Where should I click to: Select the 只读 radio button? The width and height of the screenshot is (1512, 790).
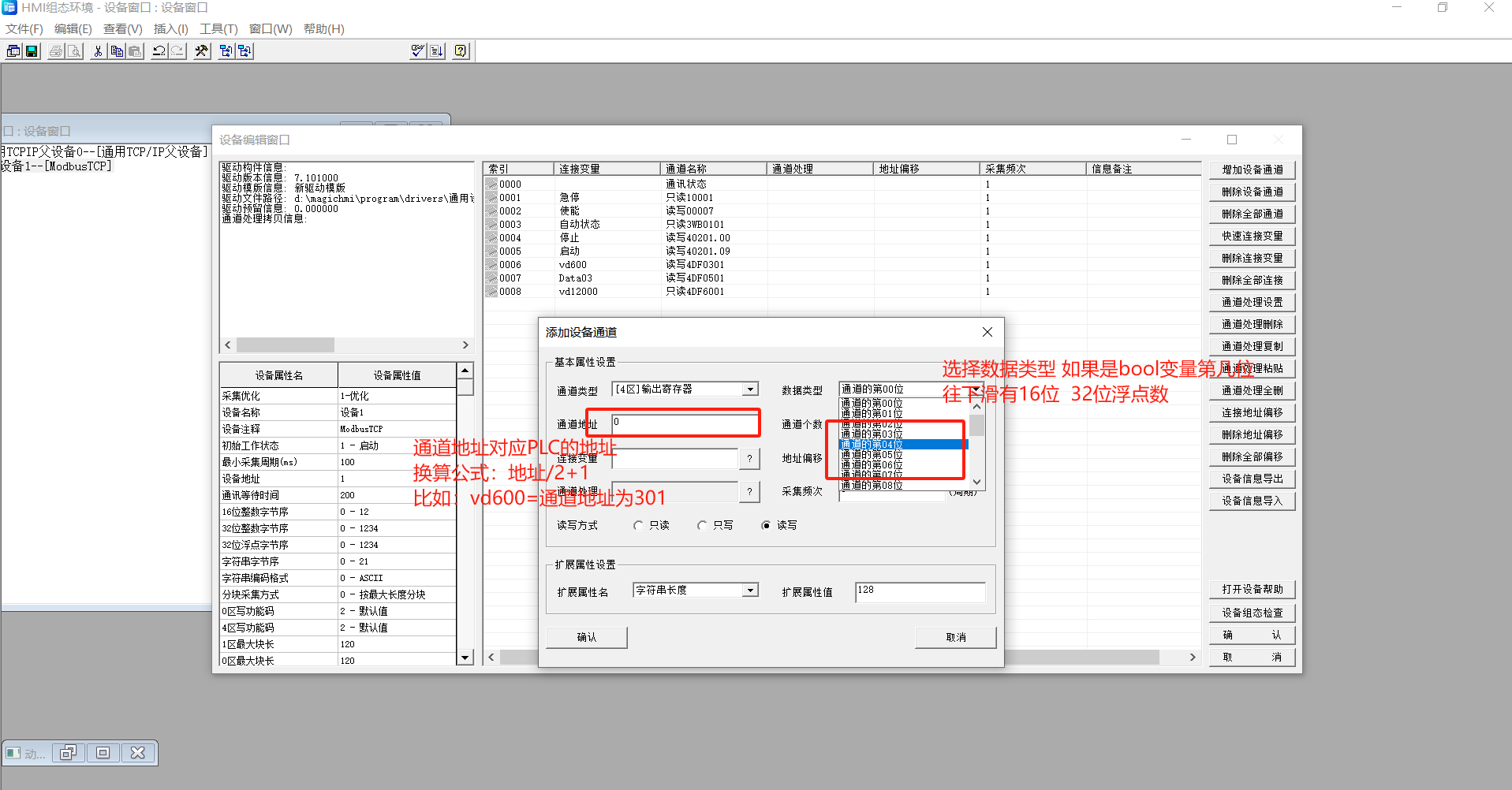[638, 525]
